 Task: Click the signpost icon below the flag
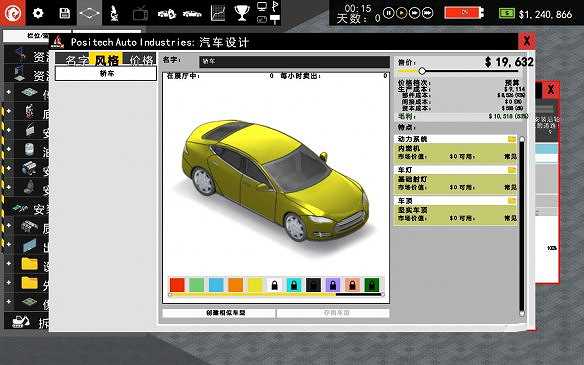[x=275, y=19]
